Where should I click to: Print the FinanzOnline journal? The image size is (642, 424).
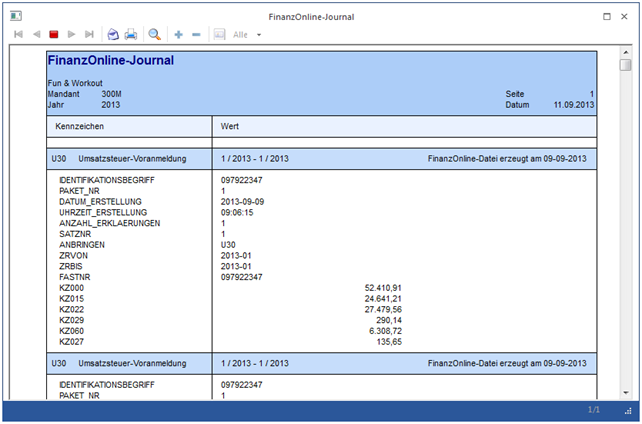[131, 34]
